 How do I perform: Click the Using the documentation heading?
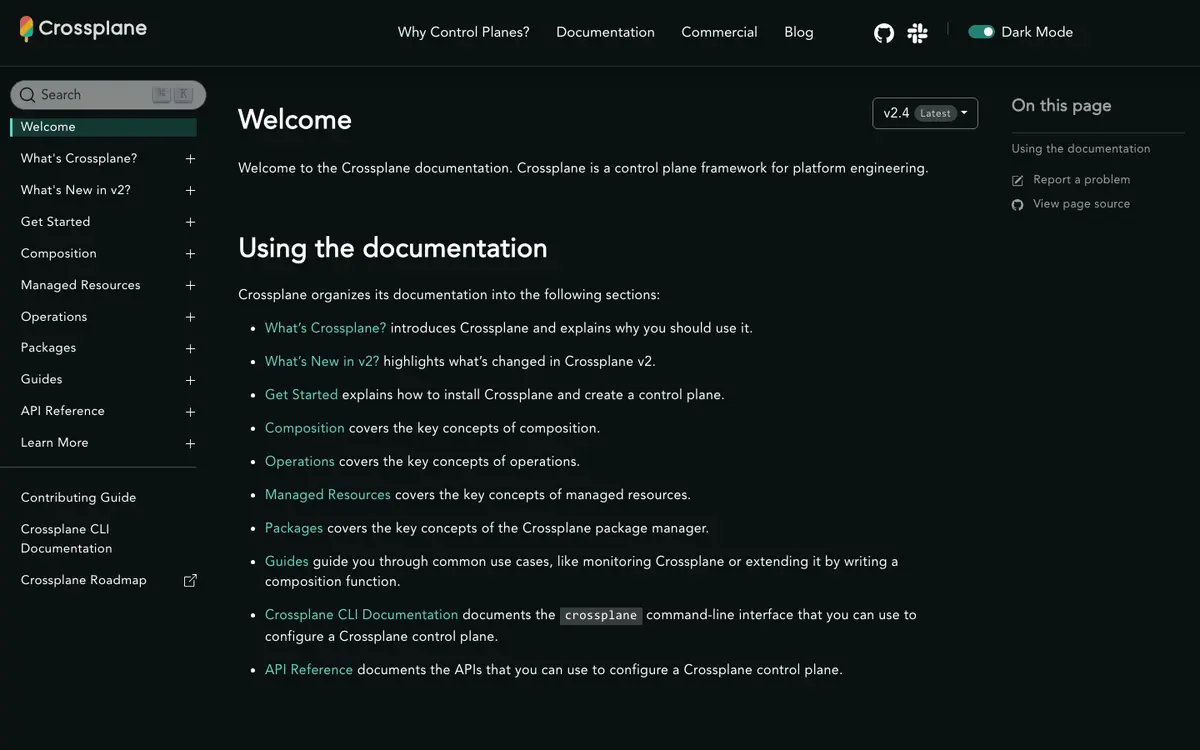tap(393, 248)
